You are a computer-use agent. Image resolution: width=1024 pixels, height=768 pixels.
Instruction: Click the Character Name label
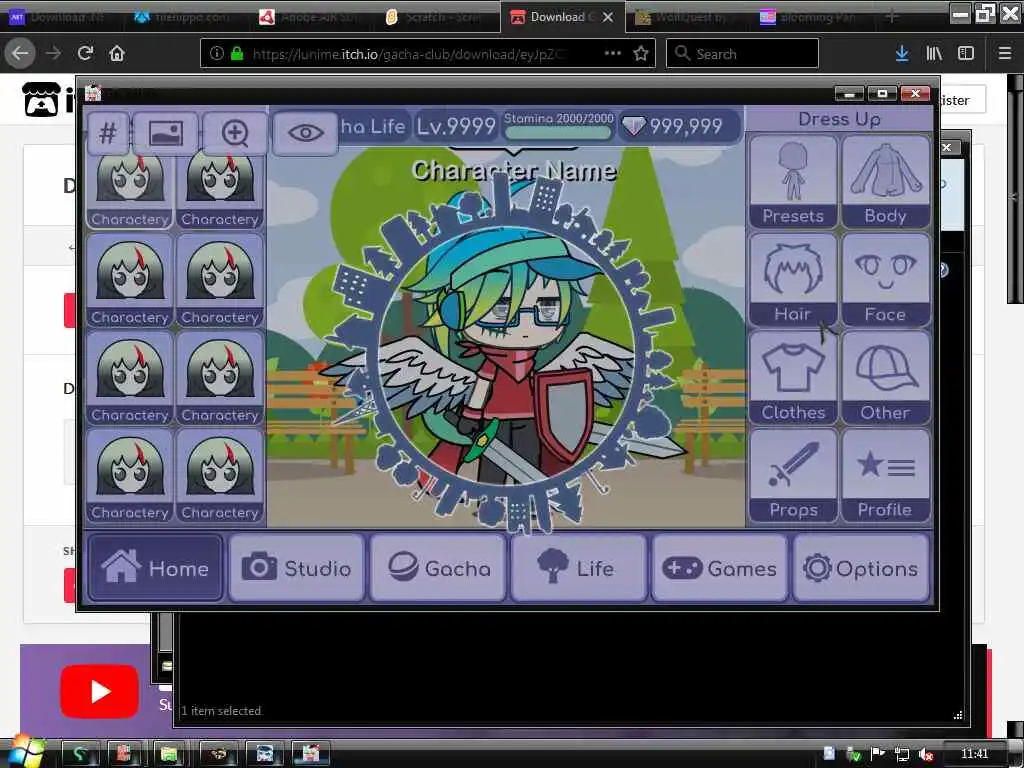click(514, 171)
